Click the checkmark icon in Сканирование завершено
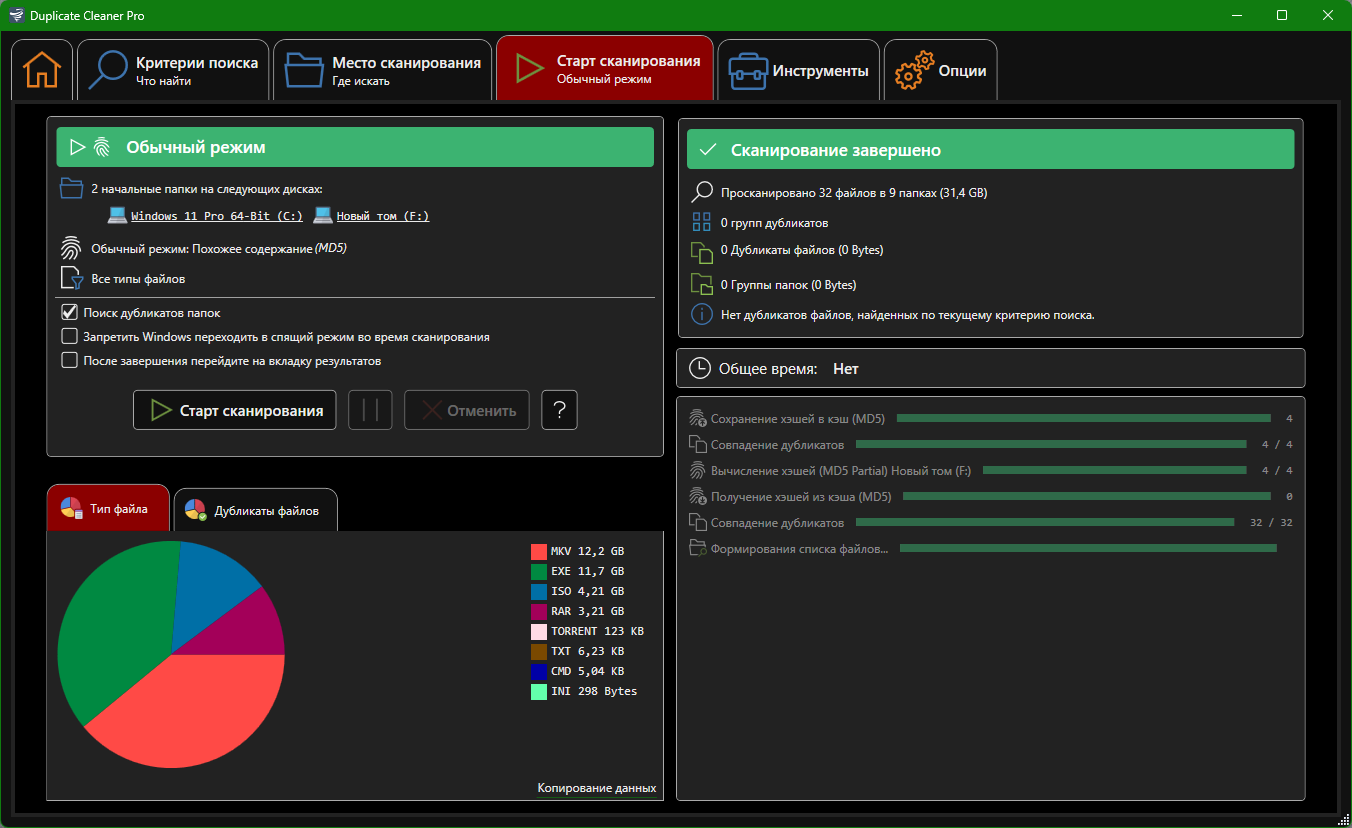The width and height of the screenshot is (1352, 828). tap(709, 150)
